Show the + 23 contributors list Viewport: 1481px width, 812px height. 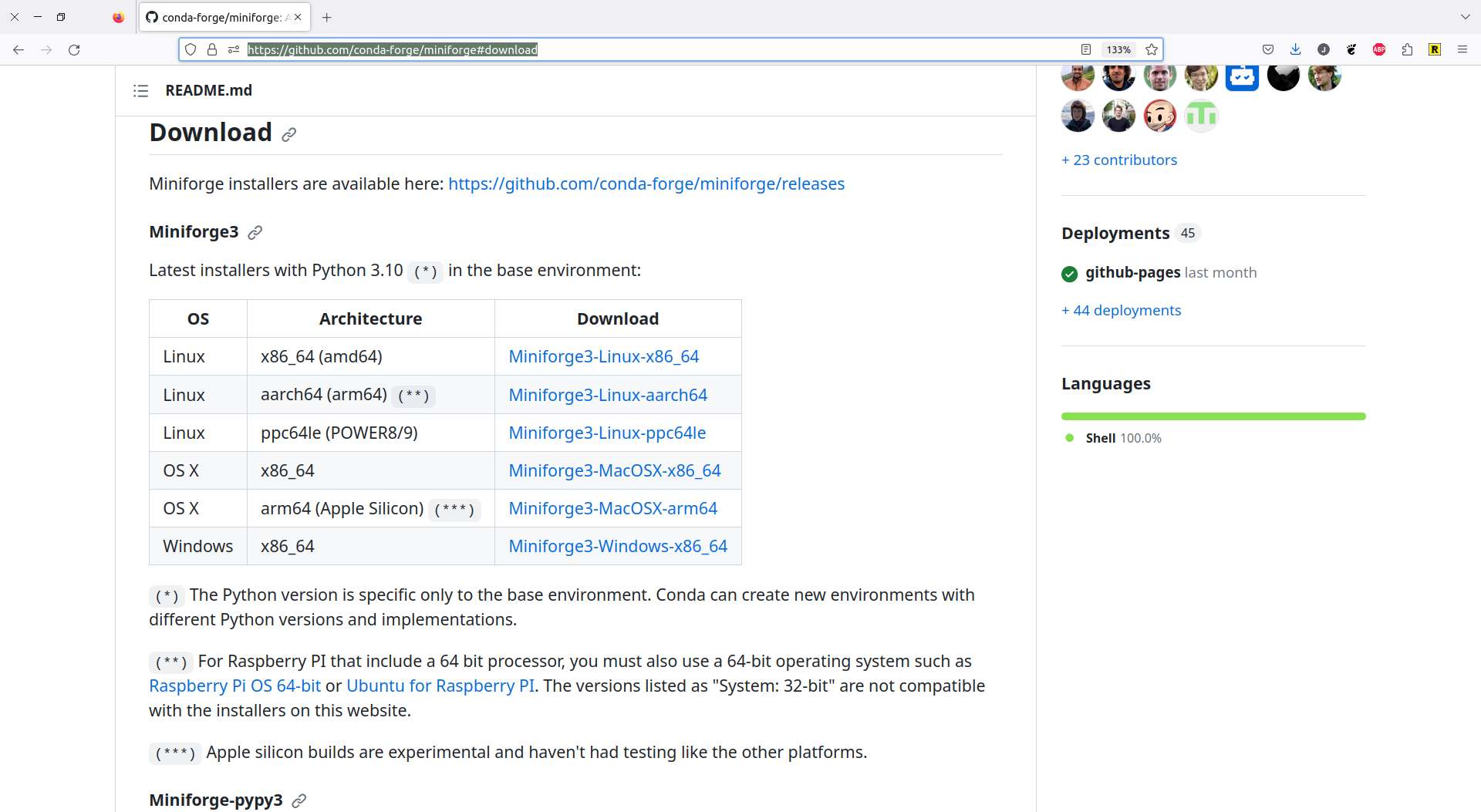[x=1119, y=160]
